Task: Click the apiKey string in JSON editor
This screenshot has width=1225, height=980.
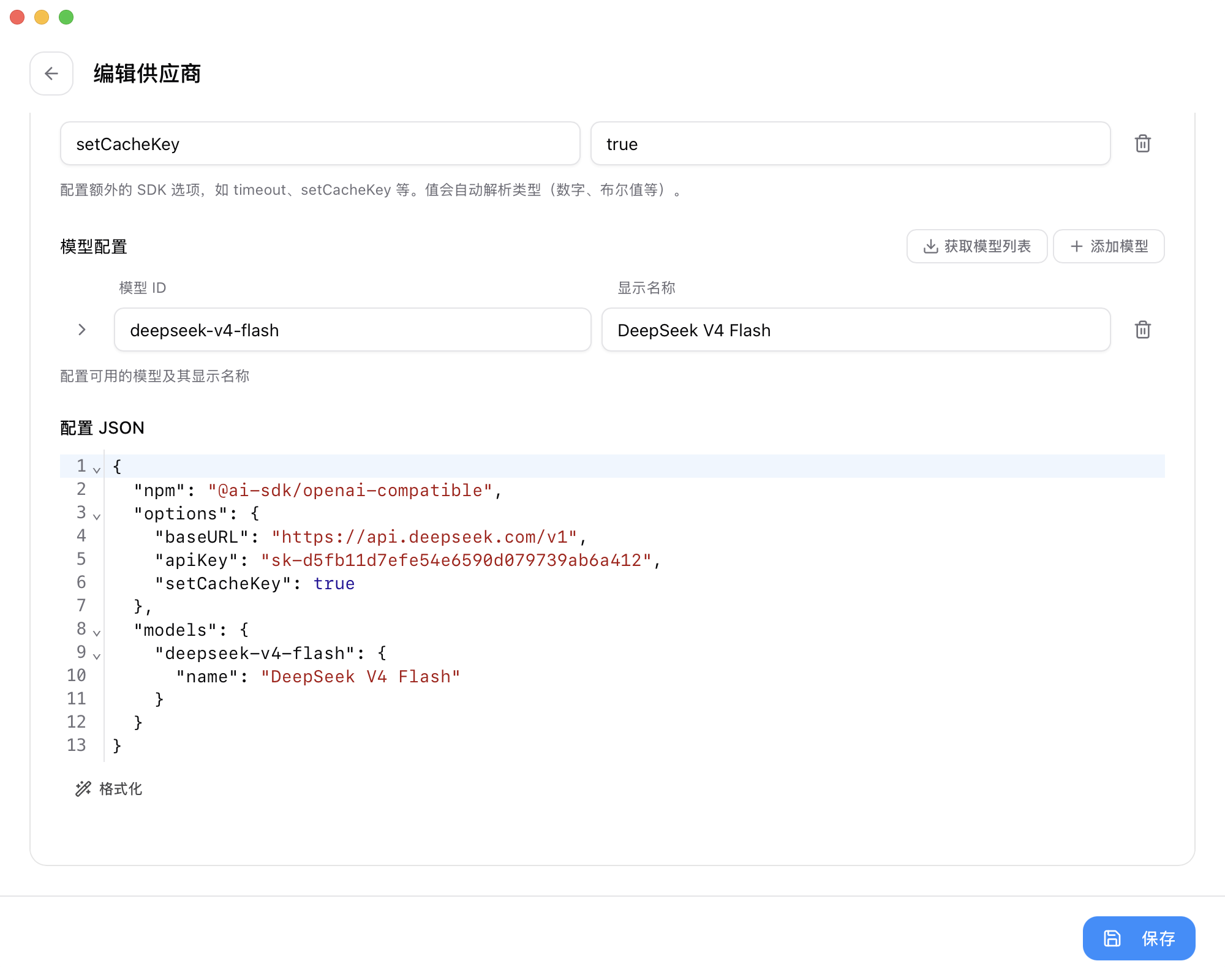Action: [456, 560]
